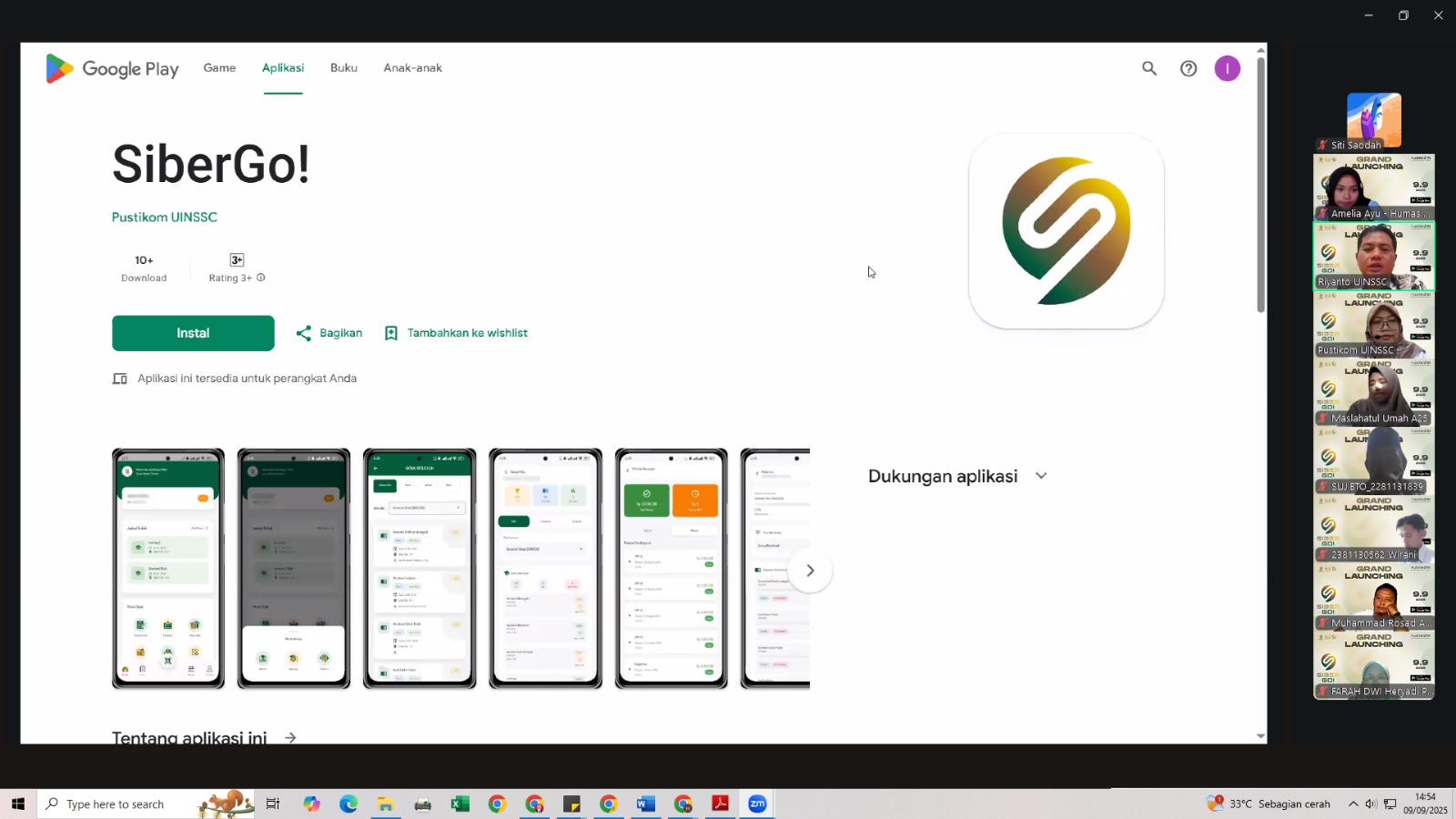This screenshot has width=1456, height=819.
Task: Click the help question mark icon
Action: point(1188,68)
